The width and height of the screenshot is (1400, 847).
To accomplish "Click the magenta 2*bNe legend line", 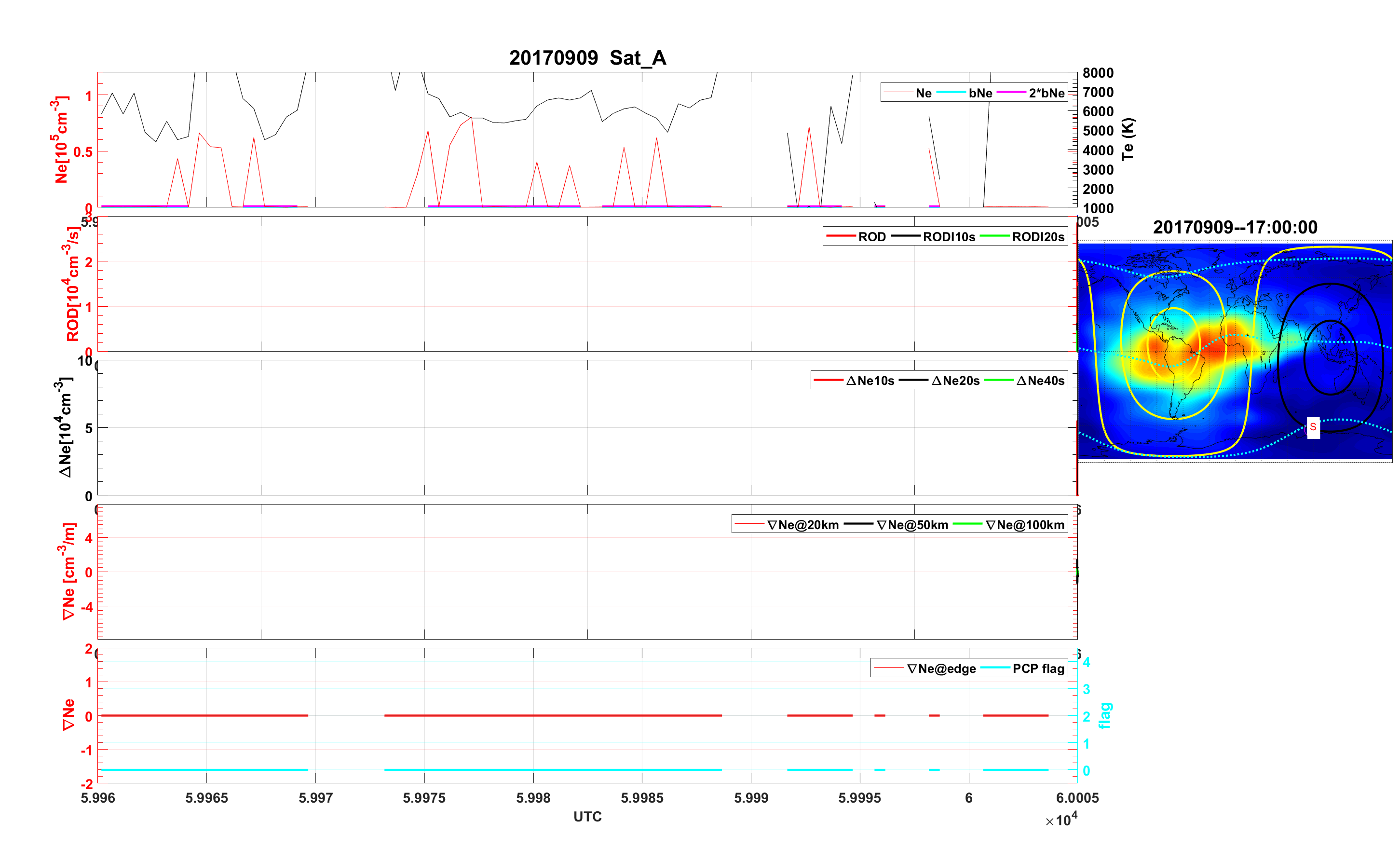I will pos(1011,92).
